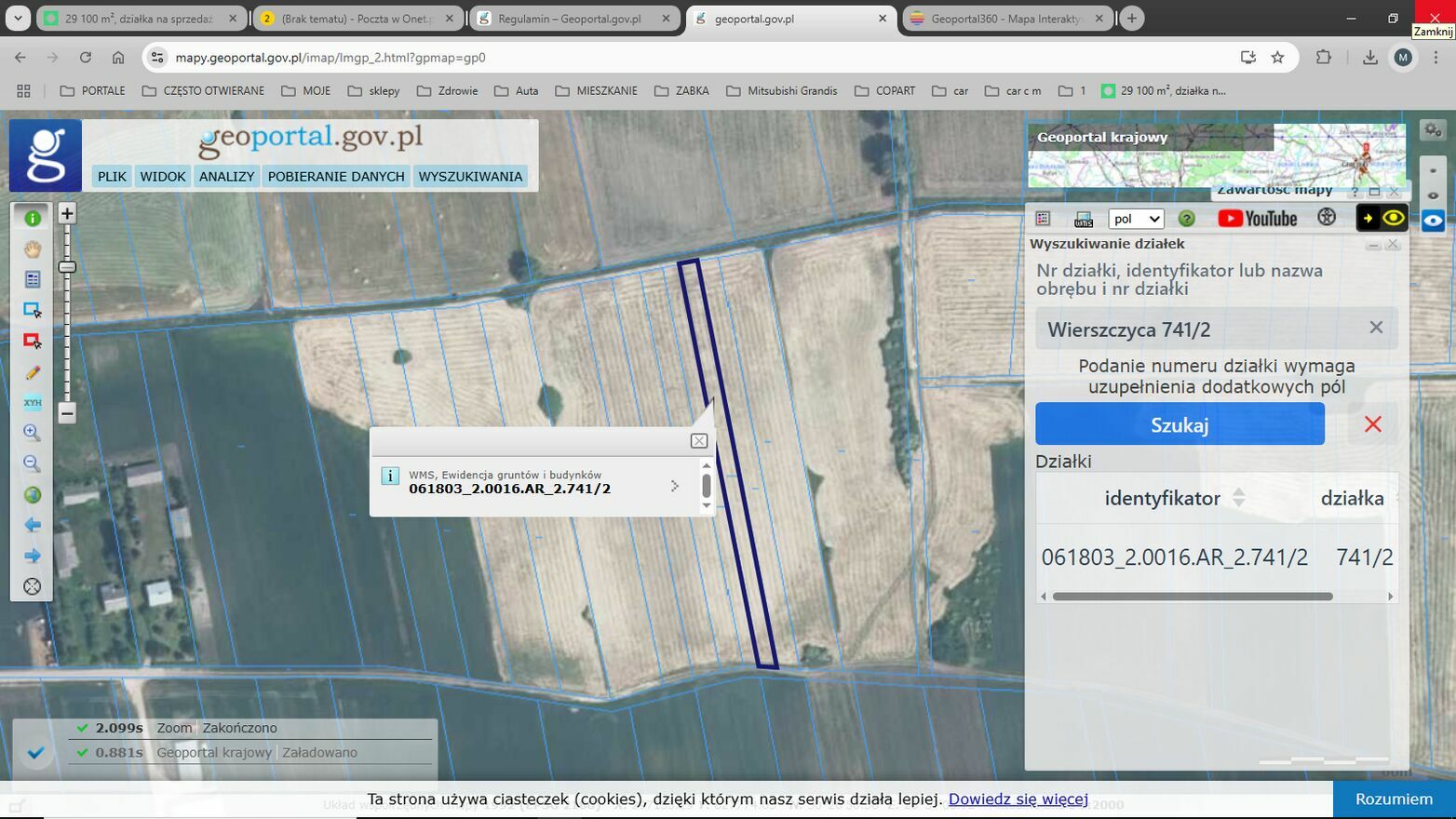Select the green info identify tool
1456x819 pixels.
(x=33, y=218)
